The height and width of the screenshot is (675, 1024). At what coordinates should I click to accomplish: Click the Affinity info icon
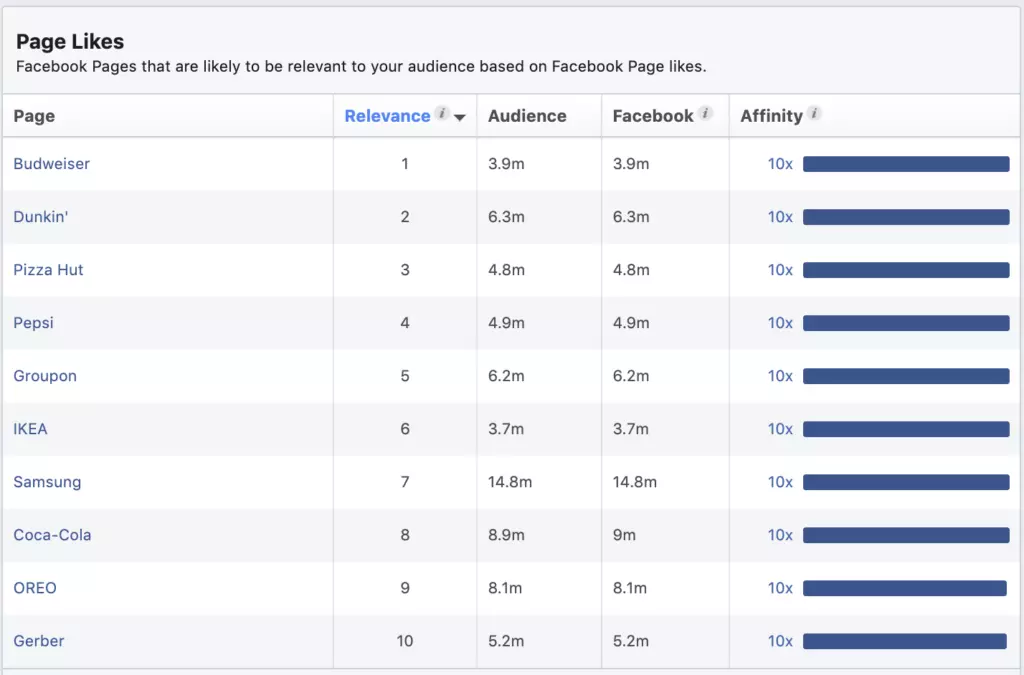click(x=815, y=114)
